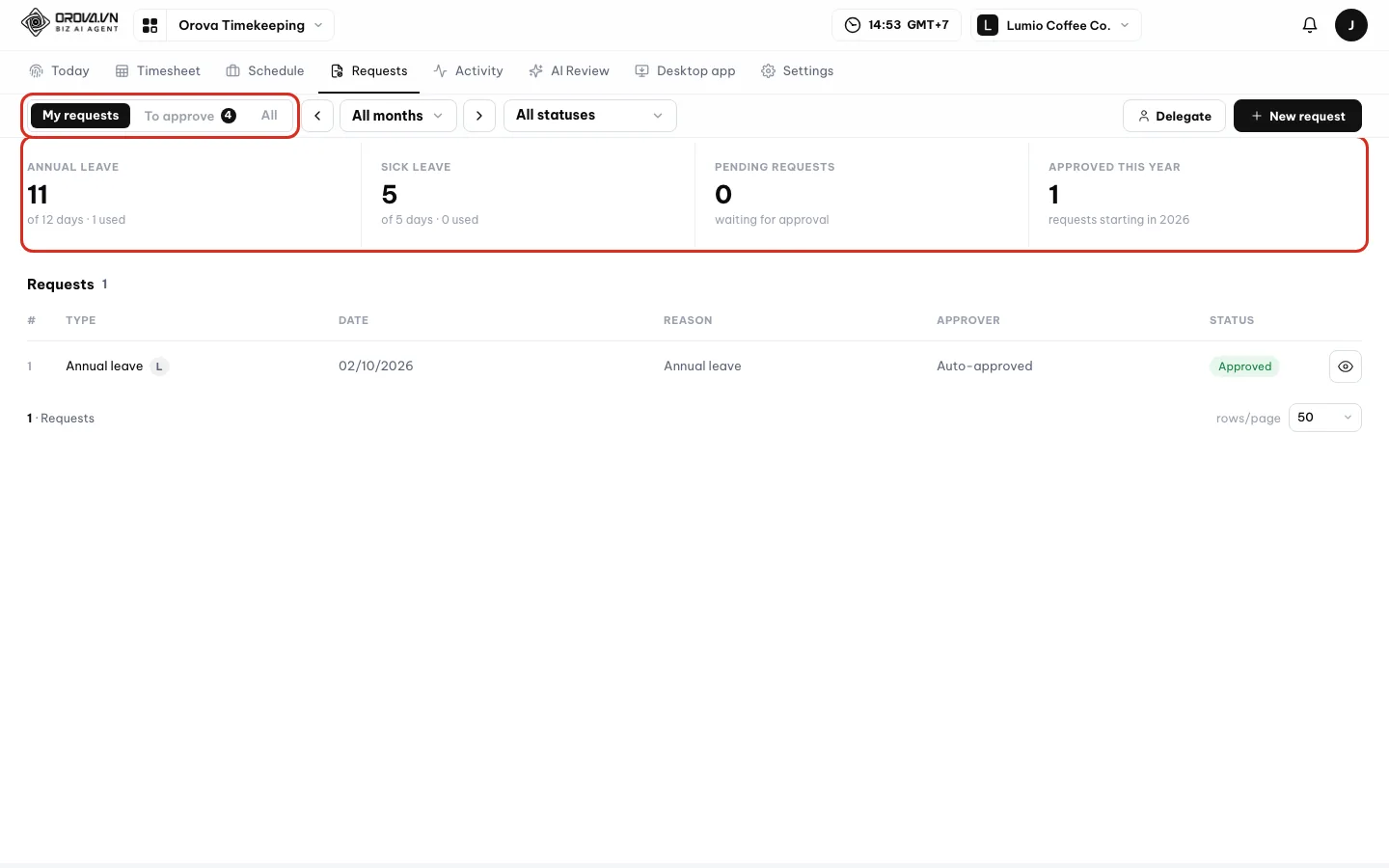Go to the Desktop app tab
Image resolution: width=1389 pixels, height=868 pixels.
(x=685, y=71)
